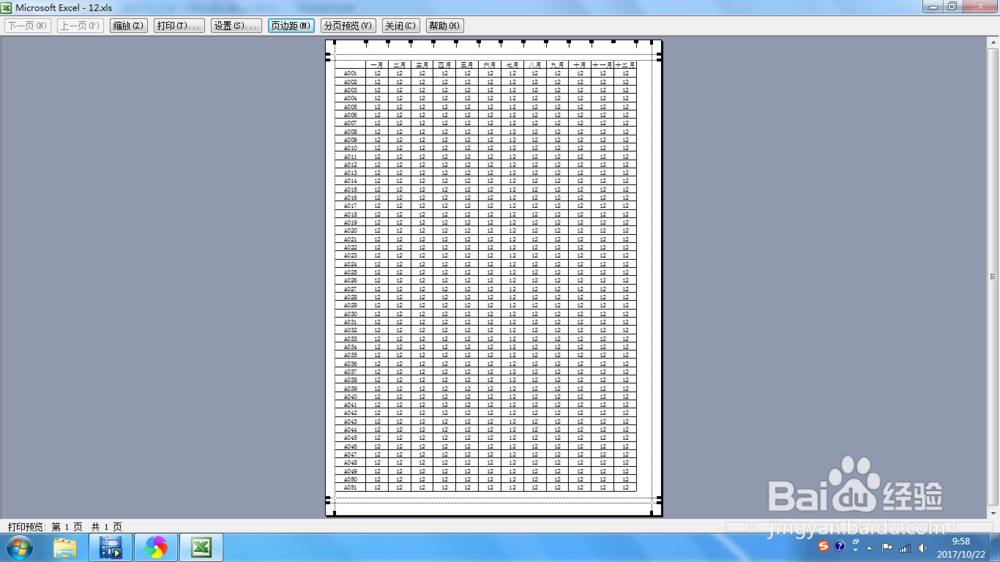Click row label A025 in preview
The height and width of the screenshot is (562, 1000).
coord(350,272)
